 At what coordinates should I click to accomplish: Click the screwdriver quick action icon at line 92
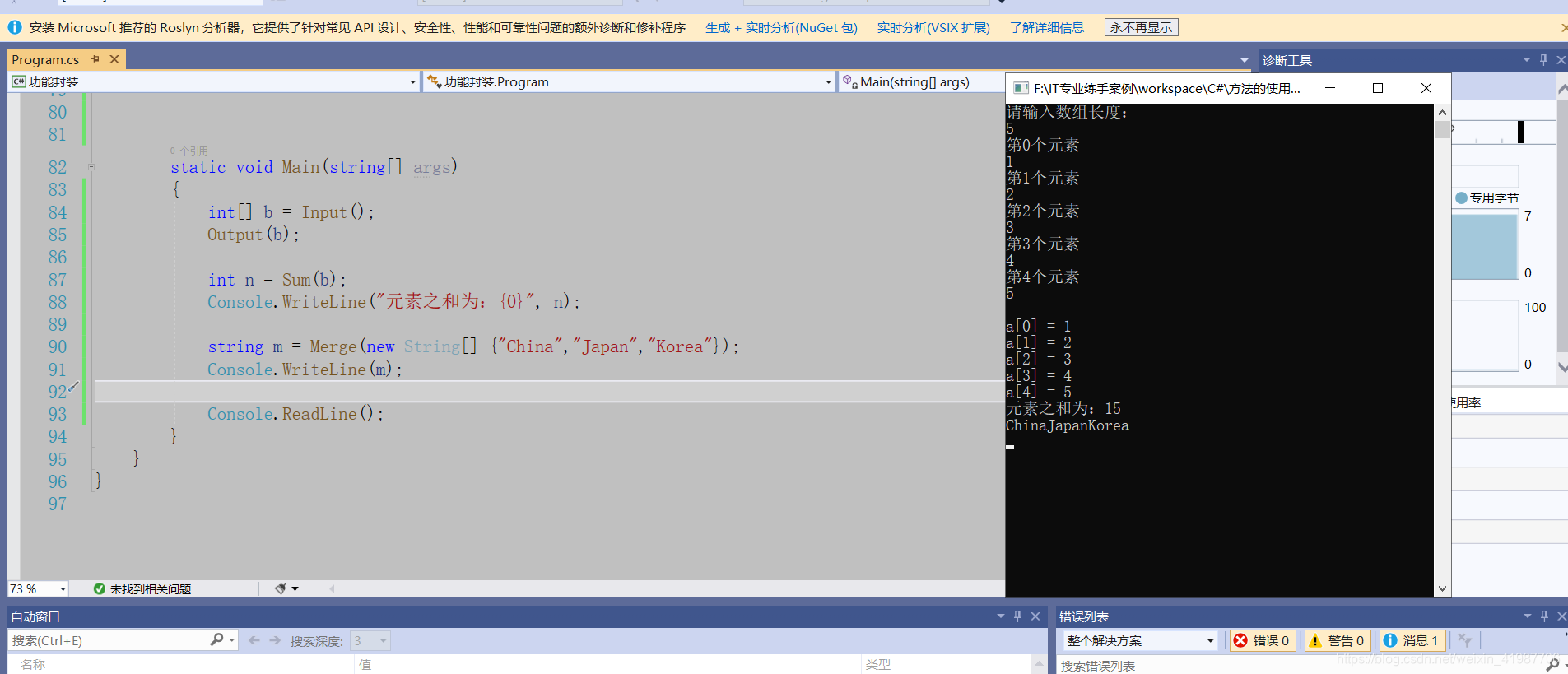pyautogui.click(x=73, y=386)
